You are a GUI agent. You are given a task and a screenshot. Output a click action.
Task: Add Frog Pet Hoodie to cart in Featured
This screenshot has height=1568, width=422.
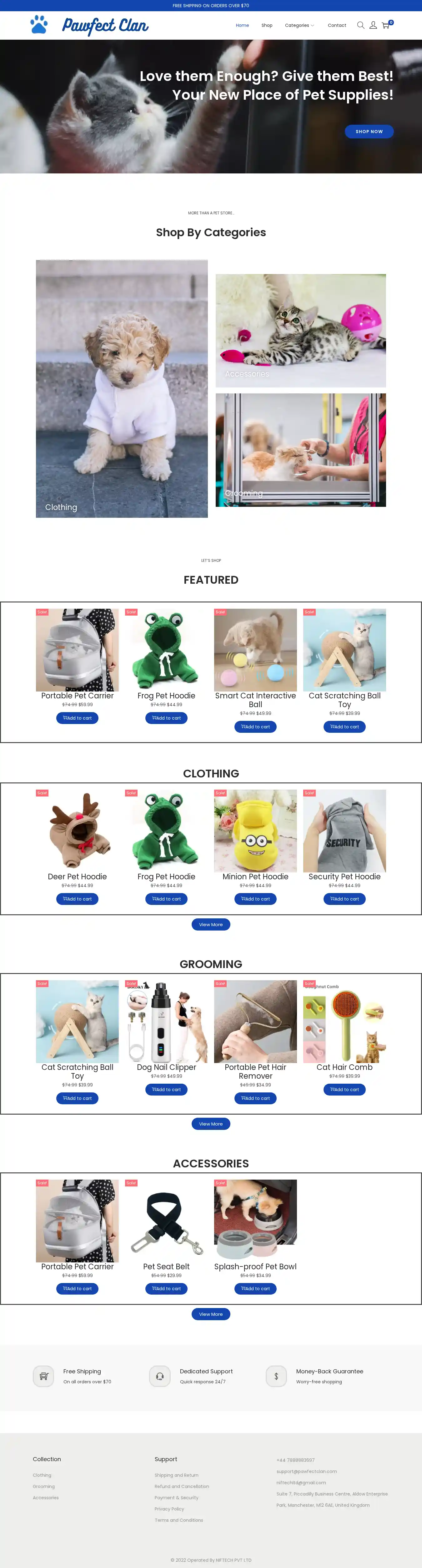[x=166, y=718]
